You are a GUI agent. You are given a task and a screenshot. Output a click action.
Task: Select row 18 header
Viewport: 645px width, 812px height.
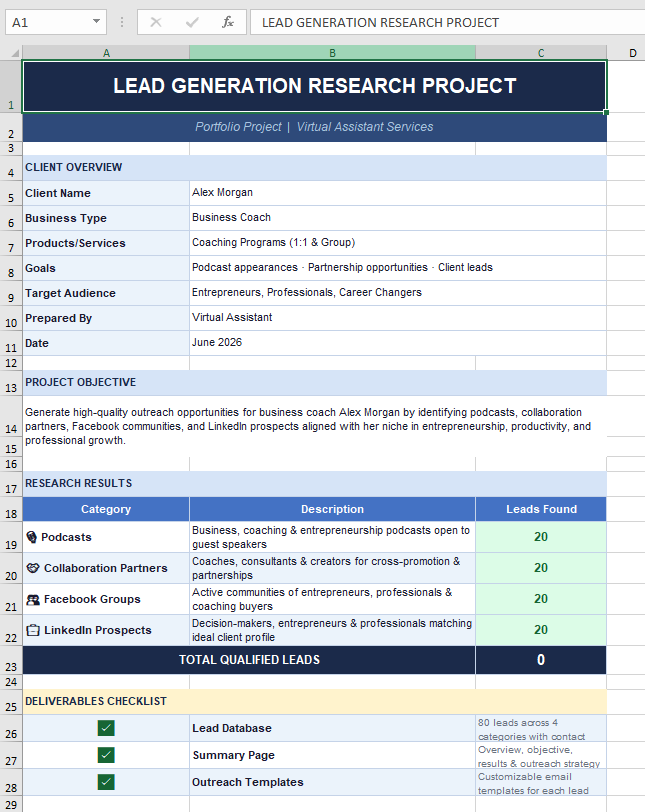pos(11,509)
